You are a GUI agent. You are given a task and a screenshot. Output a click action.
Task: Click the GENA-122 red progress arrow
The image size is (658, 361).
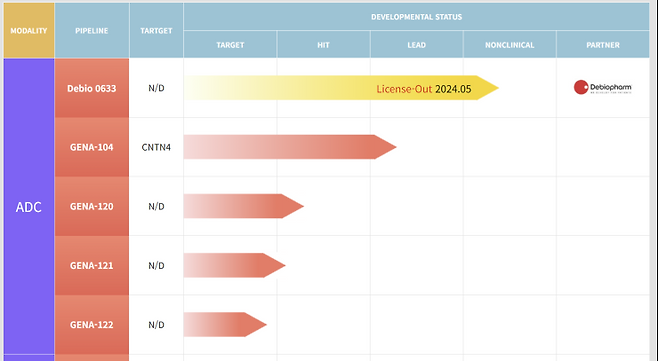point(225,324)
